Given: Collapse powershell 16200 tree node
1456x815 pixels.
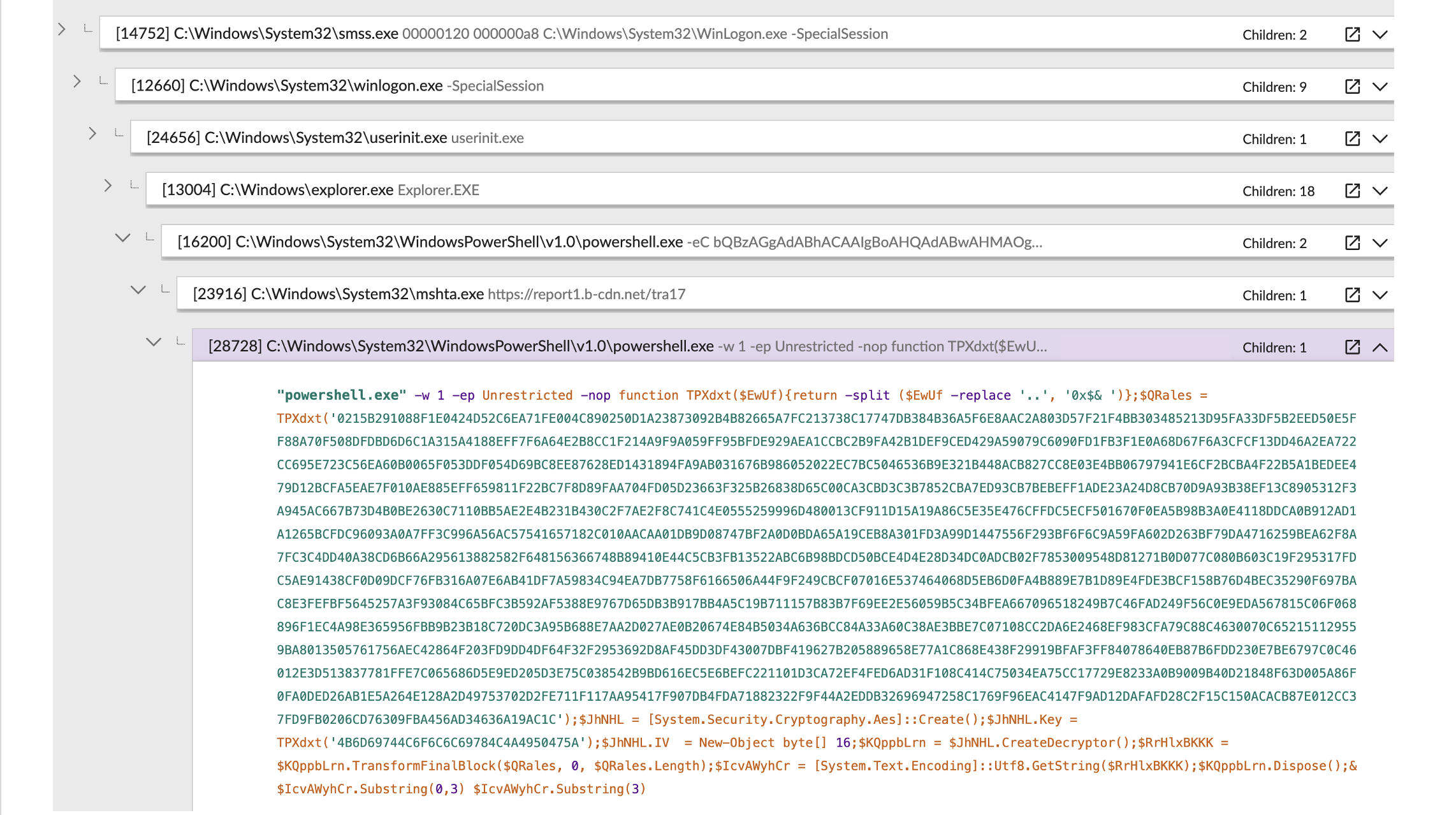Looking at the screenshot, I should point(122,238).
